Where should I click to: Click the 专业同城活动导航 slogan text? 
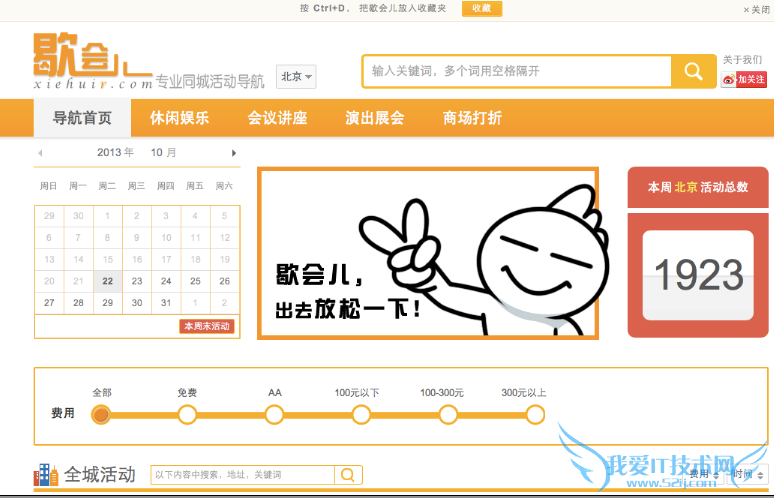click(210, 81)
